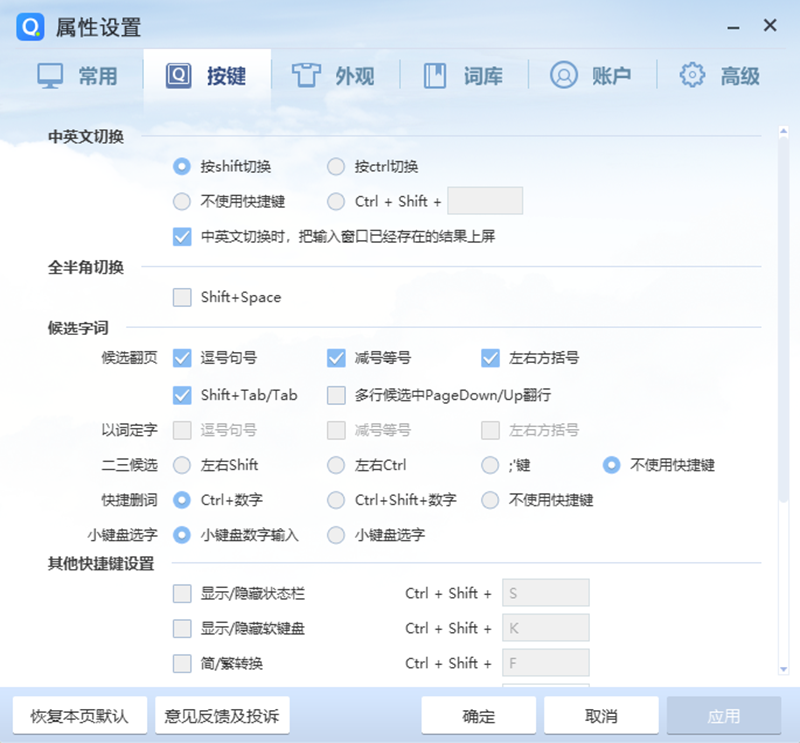800x743 pixels.
Task: Select the 按键 tab
Action: [207, 75]
